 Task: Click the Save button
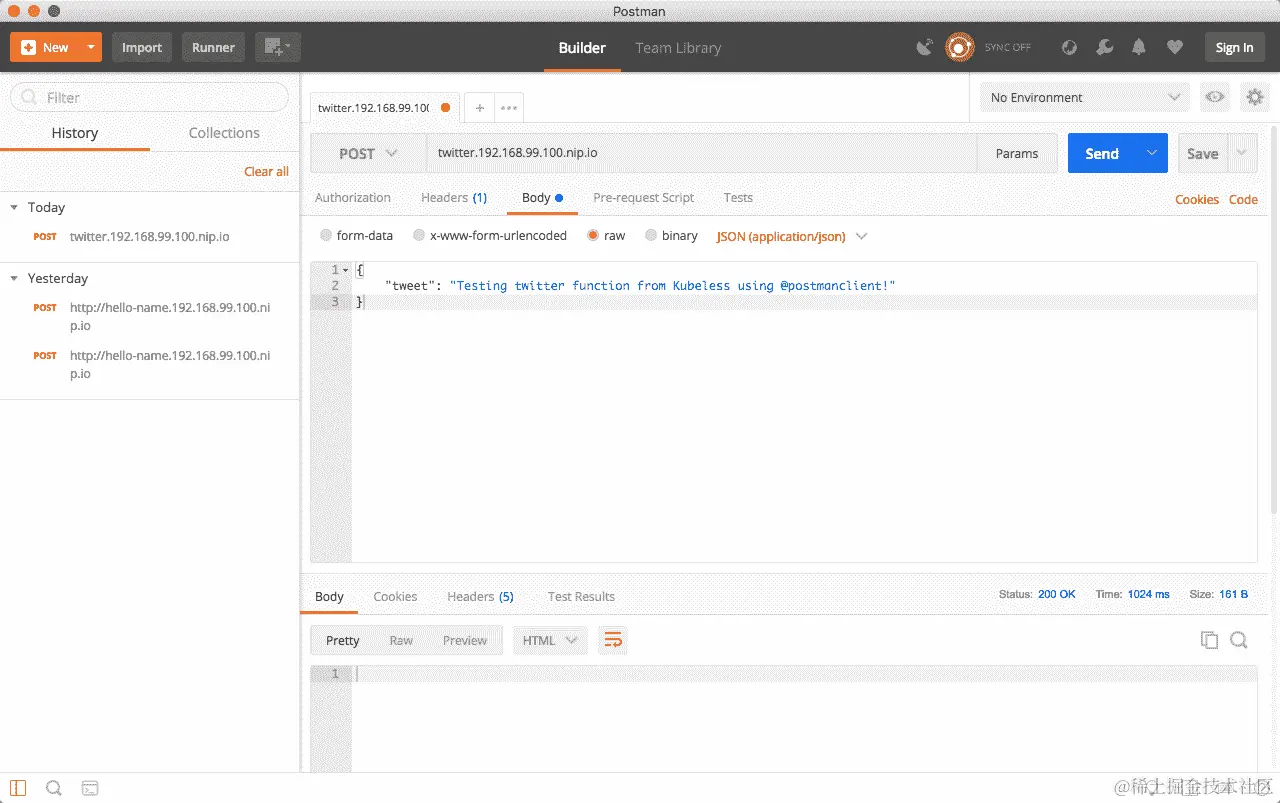pos(1202,153)
